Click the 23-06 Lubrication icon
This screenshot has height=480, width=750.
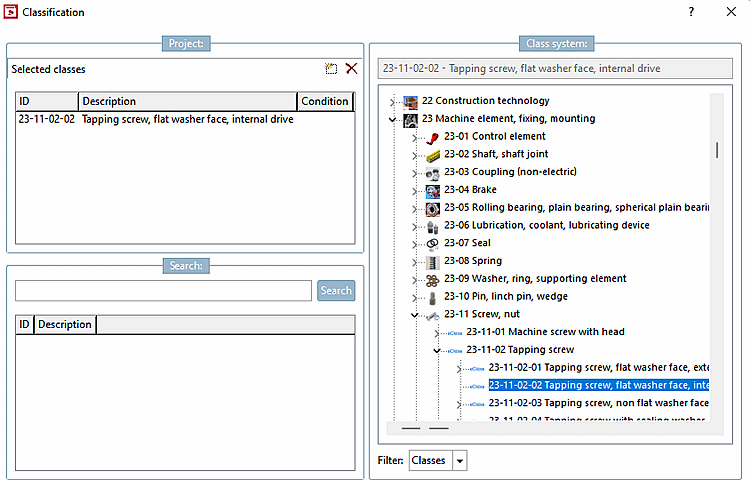[x=432, y=227]
